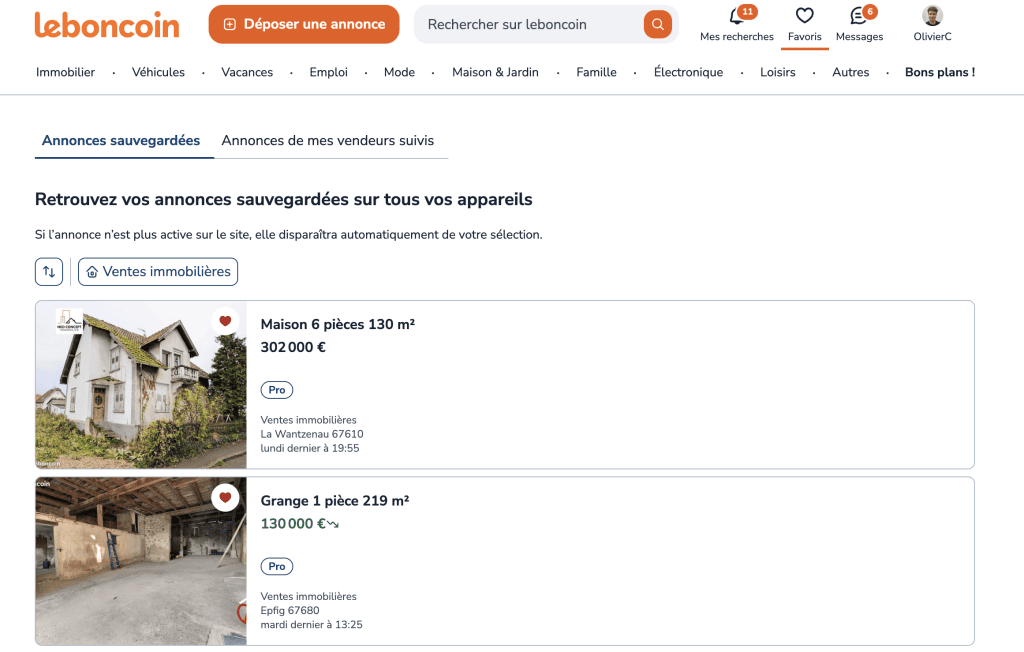This screenshot has width=1024, height=652.
Task: Open the Bons plans ! page
Action: pyautogui.click(x=939, y=72)
